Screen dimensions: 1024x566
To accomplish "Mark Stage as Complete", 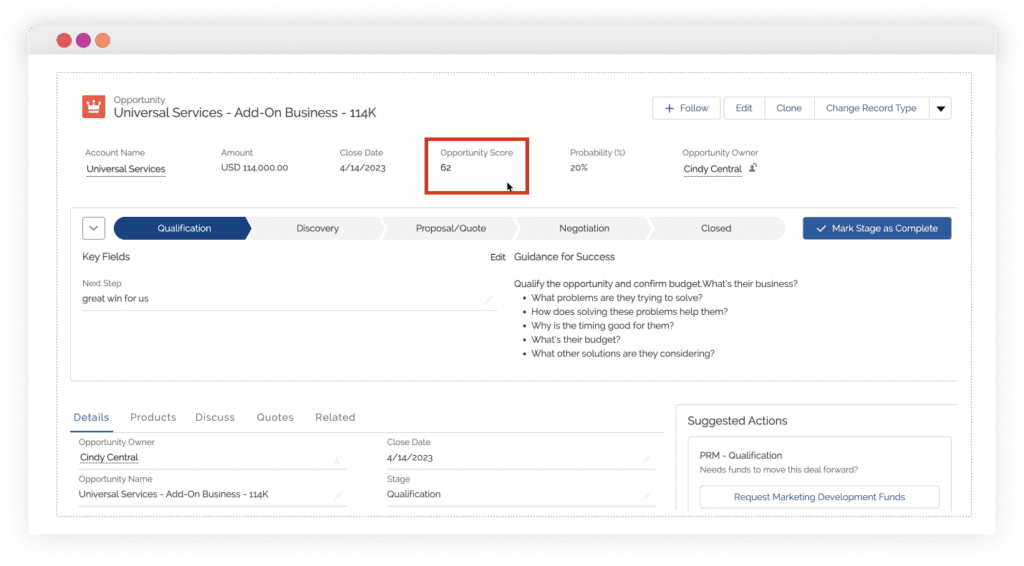I will click(x=877, y=228).
